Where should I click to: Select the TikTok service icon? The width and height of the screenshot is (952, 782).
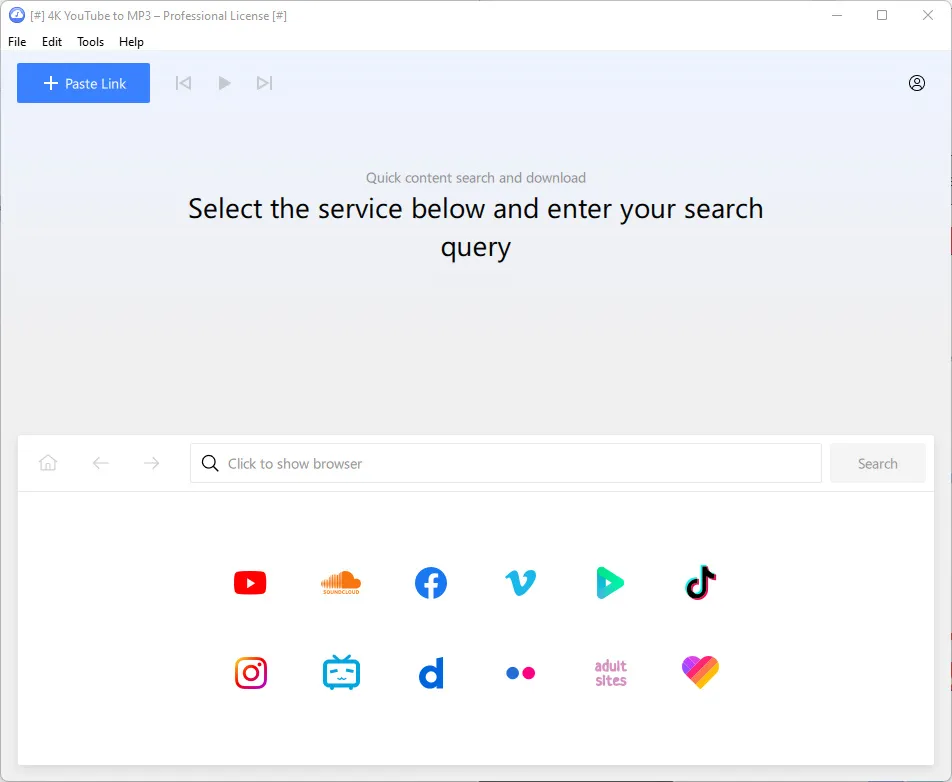[700, 583]
